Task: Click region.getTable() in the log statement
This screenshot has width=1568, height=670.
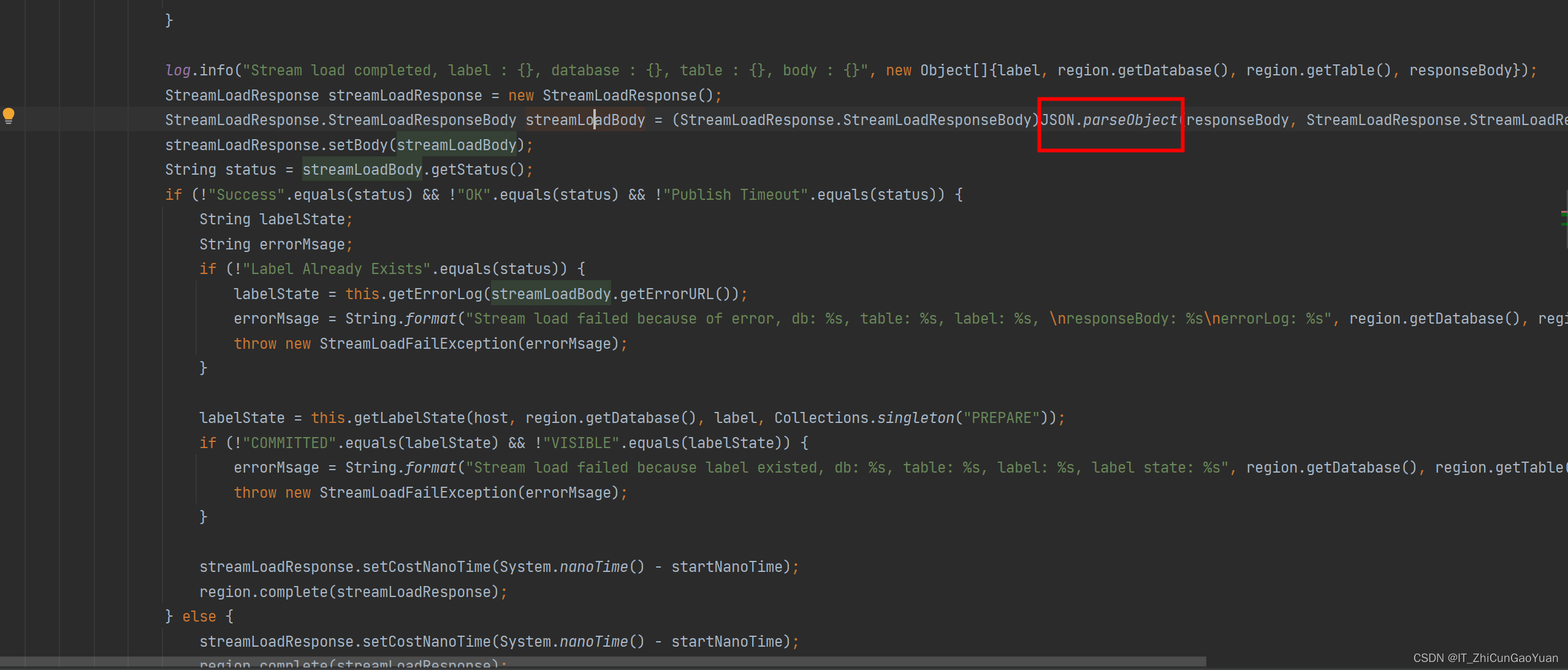Action: (x=1319, y=70)
